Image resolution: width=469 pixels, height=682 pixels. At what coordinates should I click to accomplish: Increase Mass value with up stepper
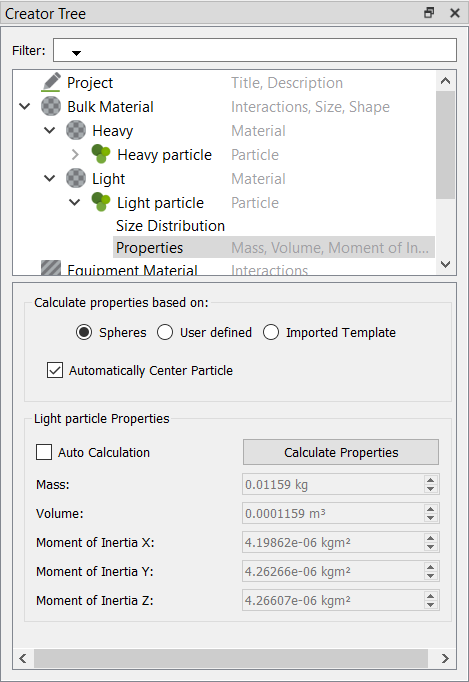point(430,480)
